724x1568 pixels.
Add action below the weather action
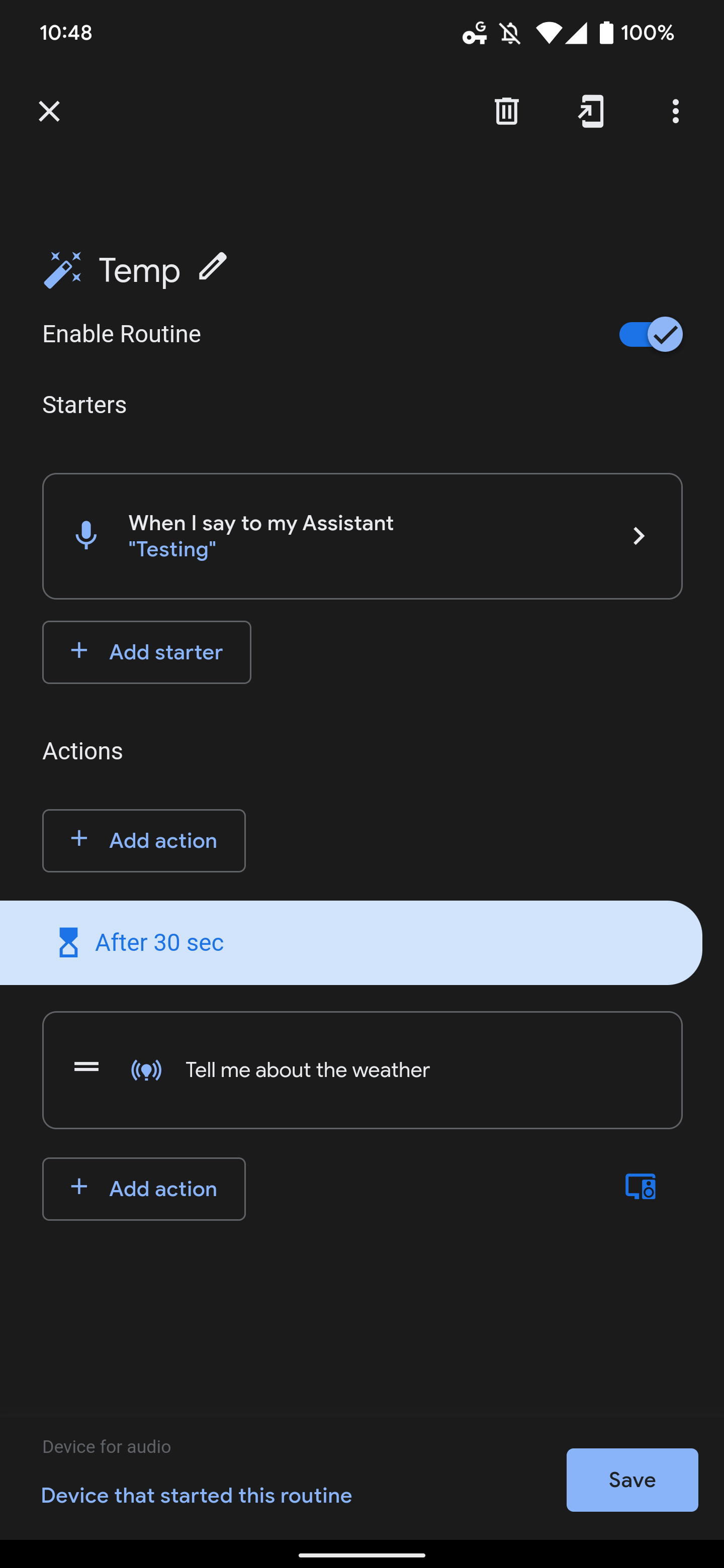coord(144,1189)
